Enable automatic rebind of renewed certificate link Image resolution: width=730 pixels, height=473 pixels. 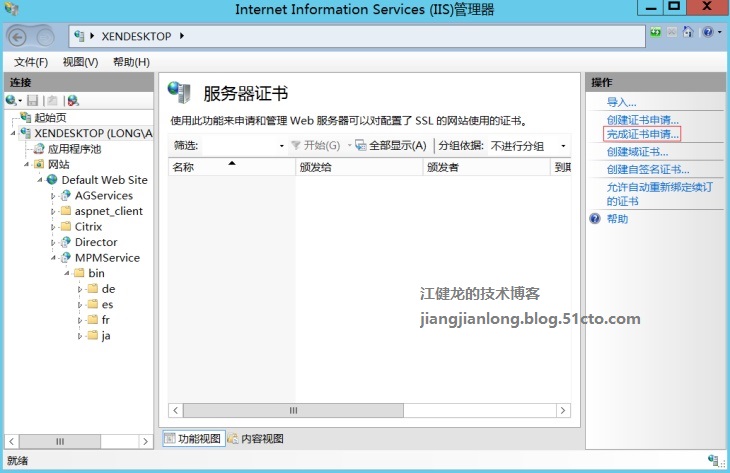(659, 194)
